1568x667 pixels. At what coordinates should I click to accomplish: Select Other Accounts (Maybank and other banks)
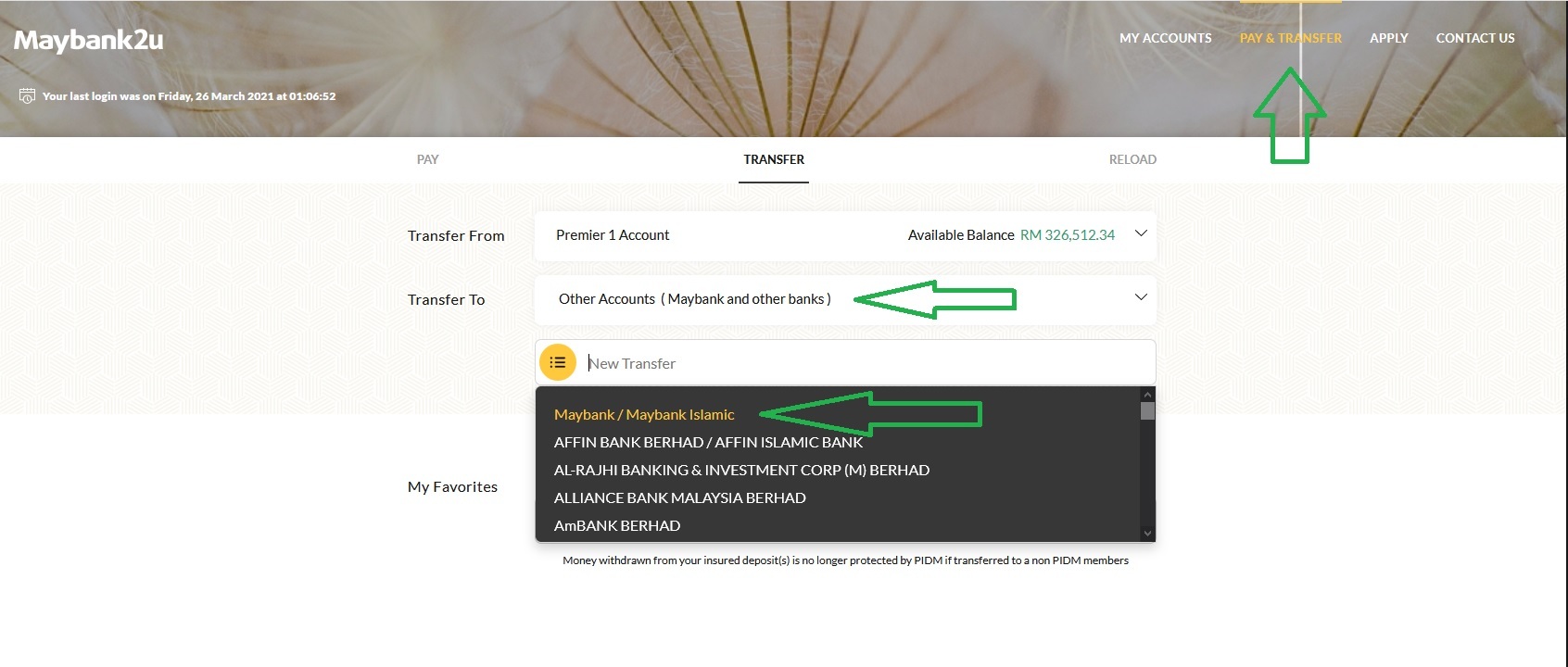pos(694,299)
